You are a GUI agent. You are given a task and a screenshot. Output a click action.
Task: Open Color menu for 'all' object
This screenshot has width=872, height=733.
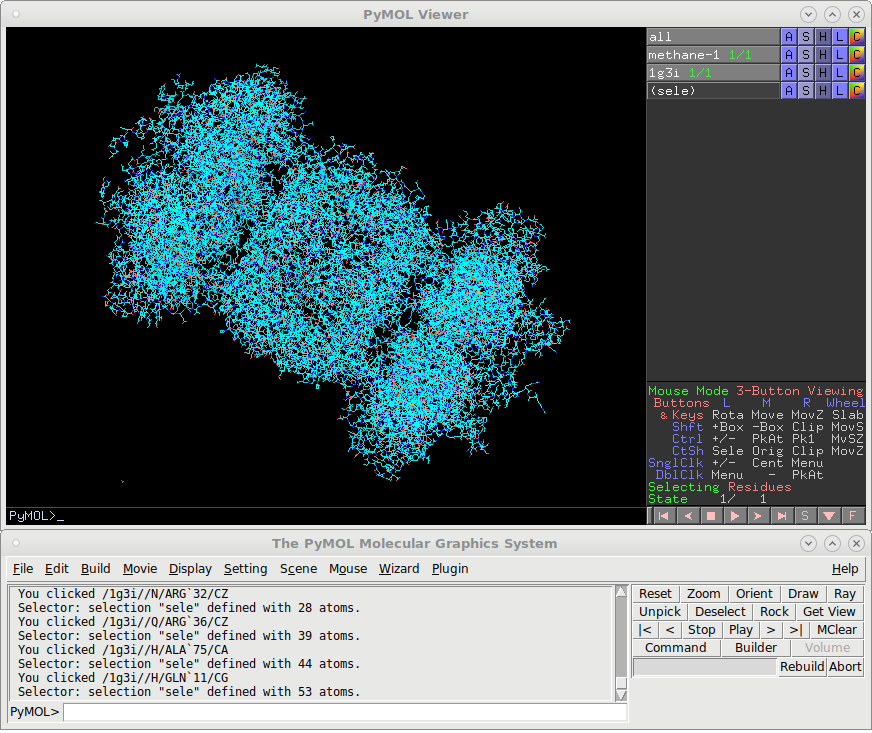857,37
